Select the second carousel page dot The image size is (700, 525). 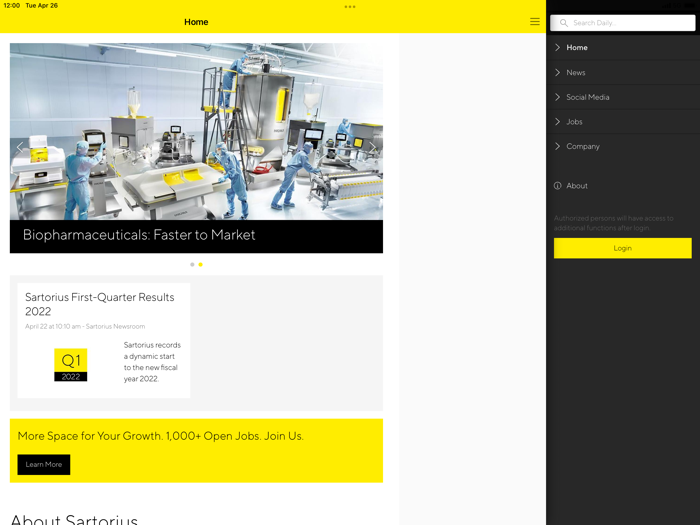(x=200, y=265)
